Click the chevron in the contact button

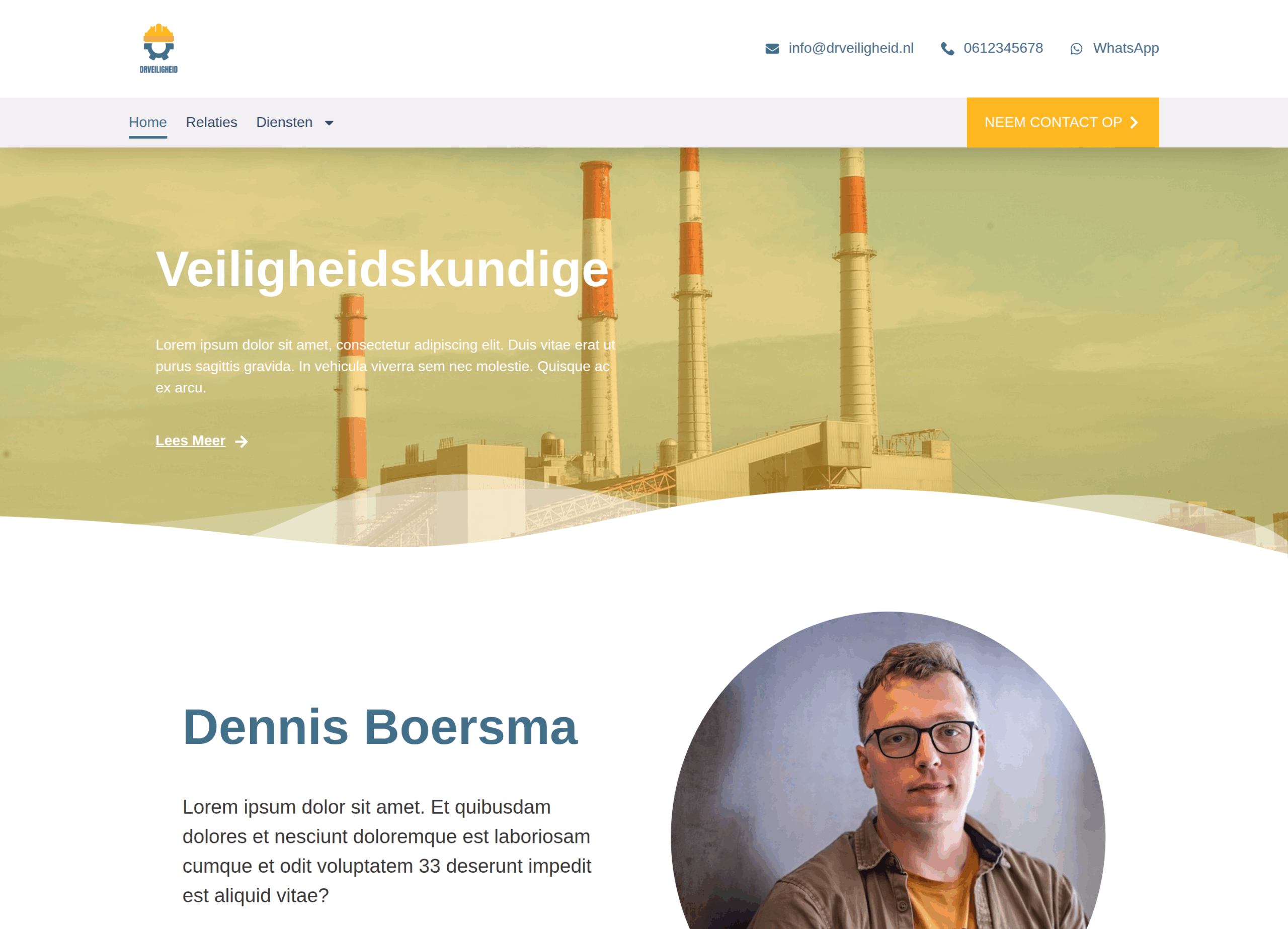coord(1134,123)
